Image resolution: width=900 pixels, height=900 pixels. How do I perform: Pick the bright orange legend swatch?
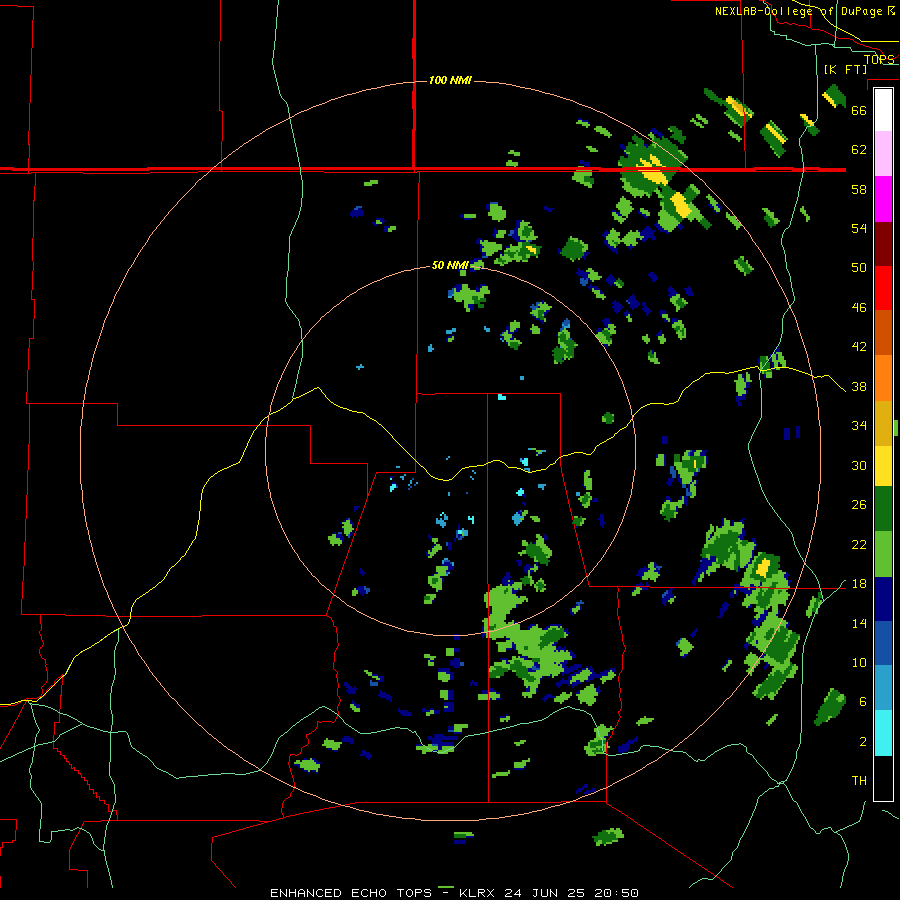click(883, 378)
